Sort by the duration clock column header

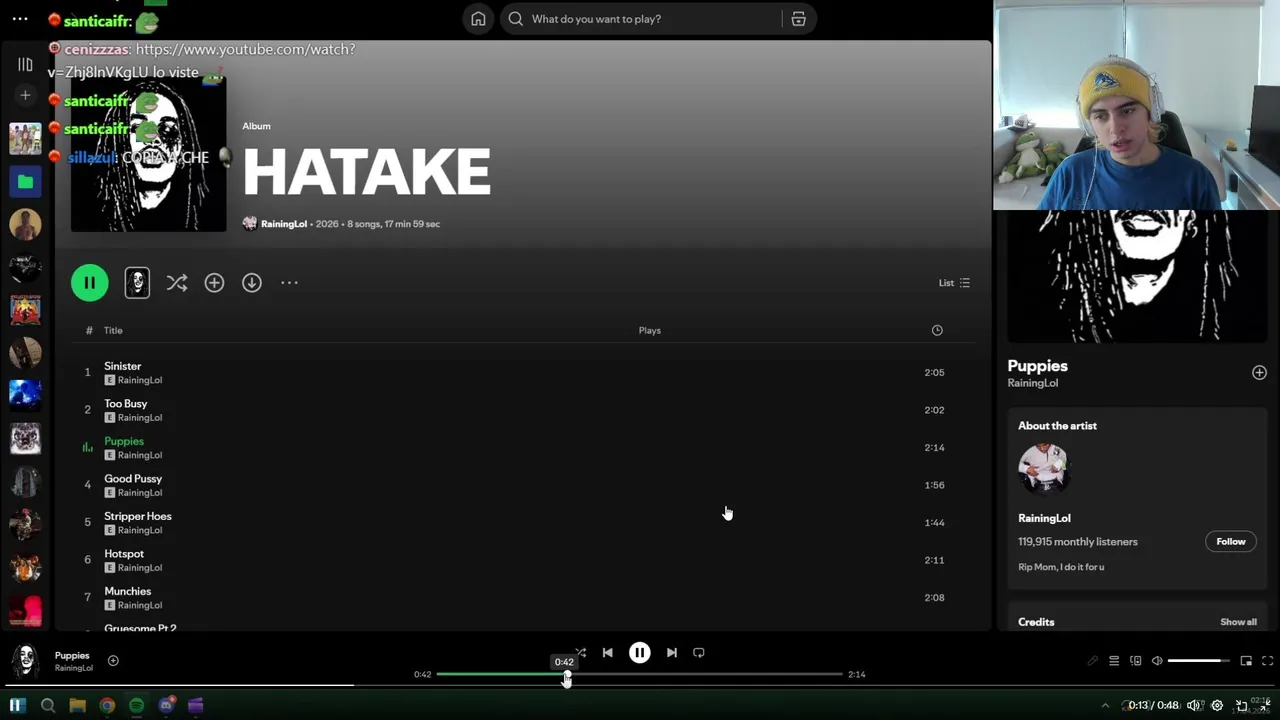[x=937, y=330]
